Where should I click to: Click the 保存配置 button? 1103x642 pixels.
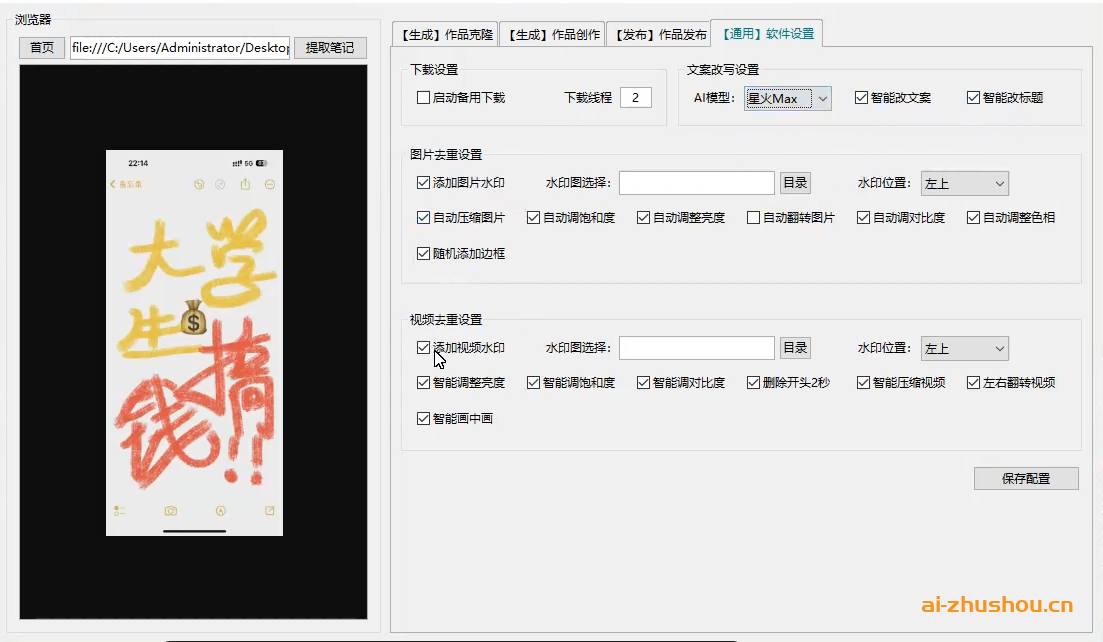[x=1026, y=478]
